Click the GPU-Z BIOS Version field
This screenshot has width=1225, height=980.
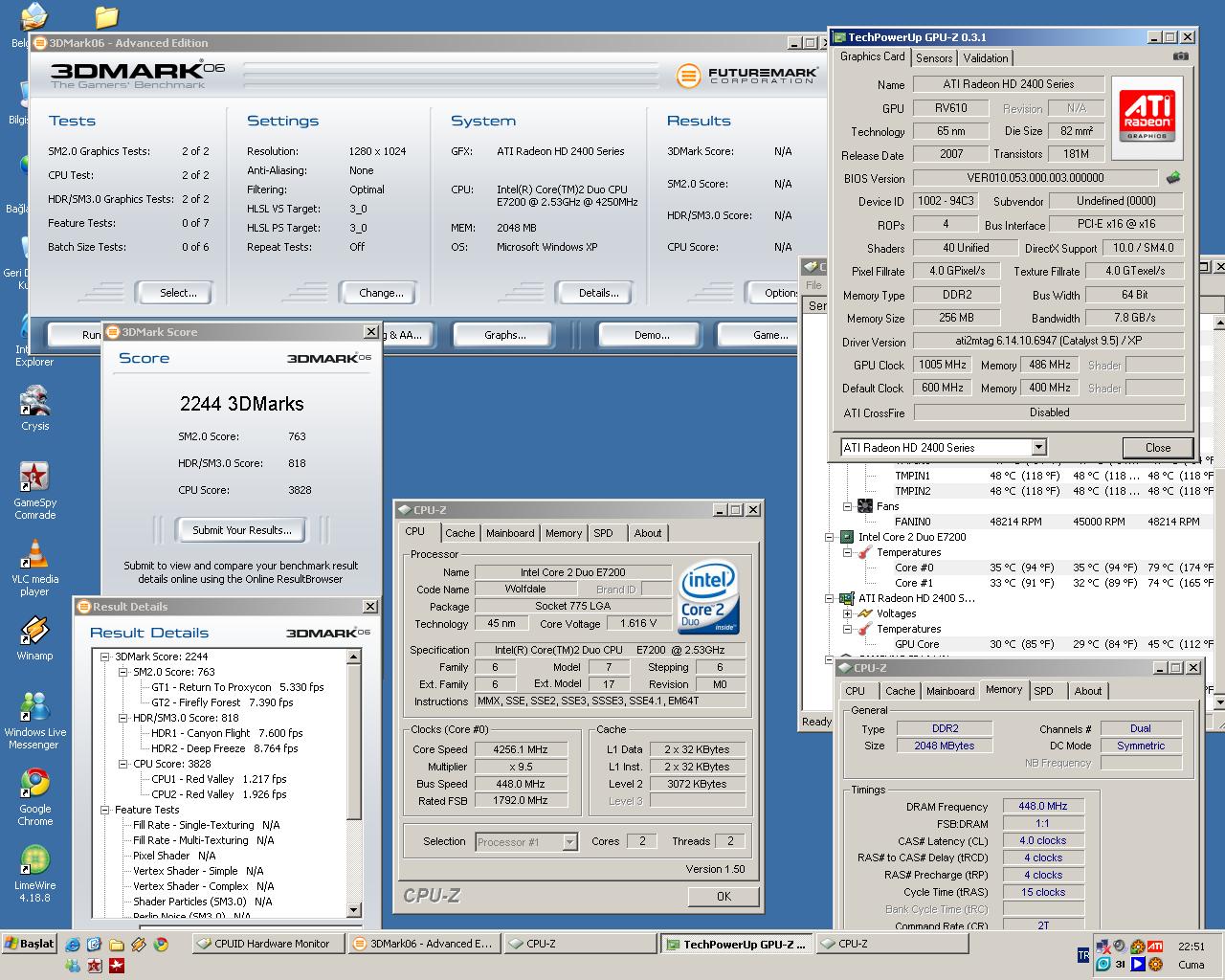coord(1036,178)
